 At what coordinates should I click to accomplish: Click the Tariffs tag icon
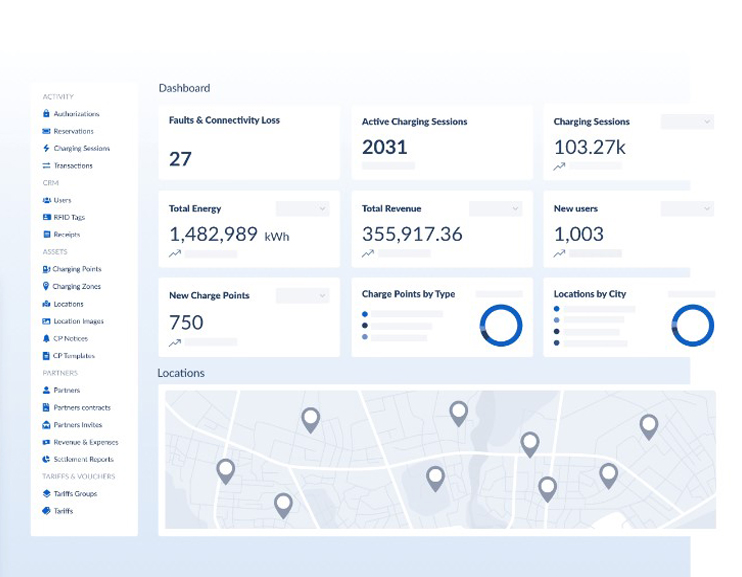click(46, 511)
